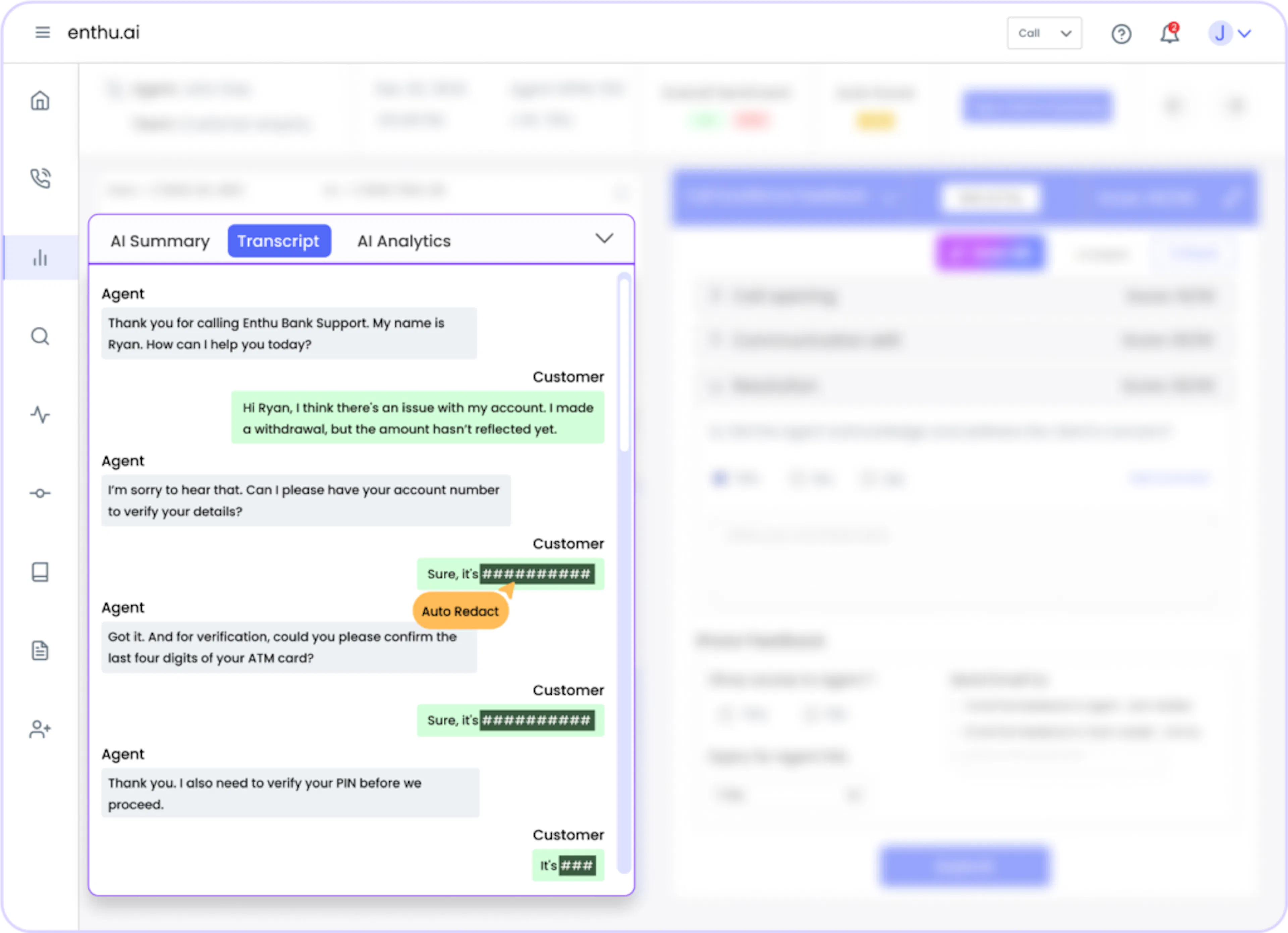1288x933 pixels.
Task: Open the activity pulse sidebar icon
Action: click(x=40, y=414)
